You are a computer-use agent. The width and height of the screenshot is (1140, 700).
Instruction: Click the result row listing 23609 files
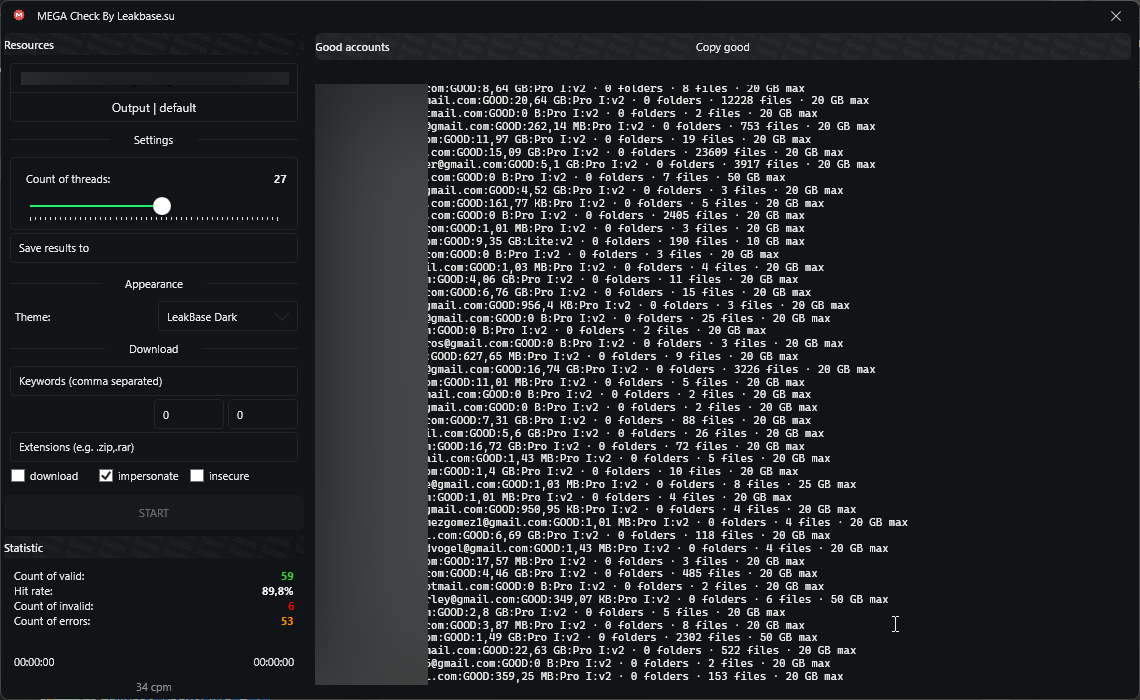pyautogui.click(x=636, y=153)
